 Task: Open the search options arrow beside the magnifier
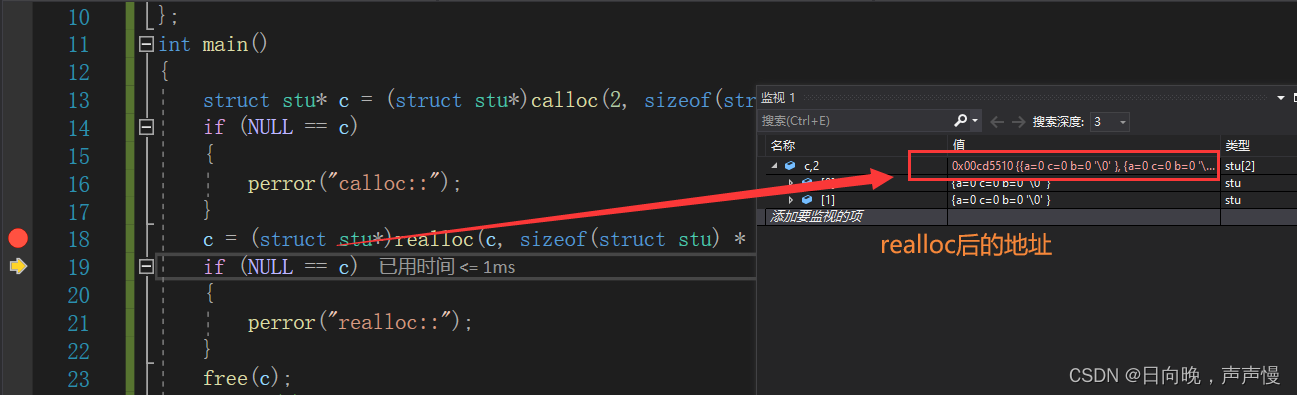tap(976, 121)
